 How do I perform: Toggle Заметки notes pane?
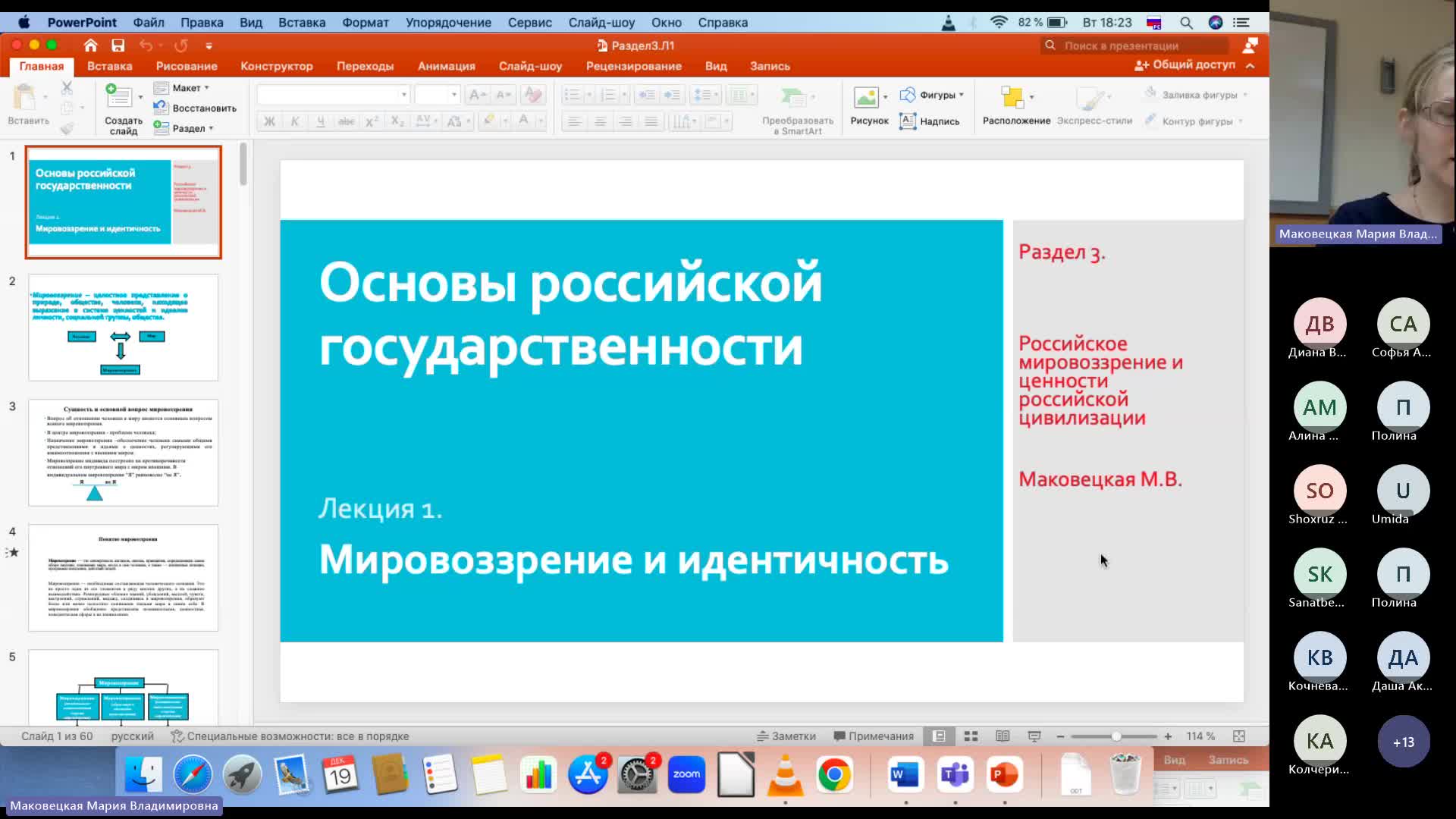(x=786, y=736)
